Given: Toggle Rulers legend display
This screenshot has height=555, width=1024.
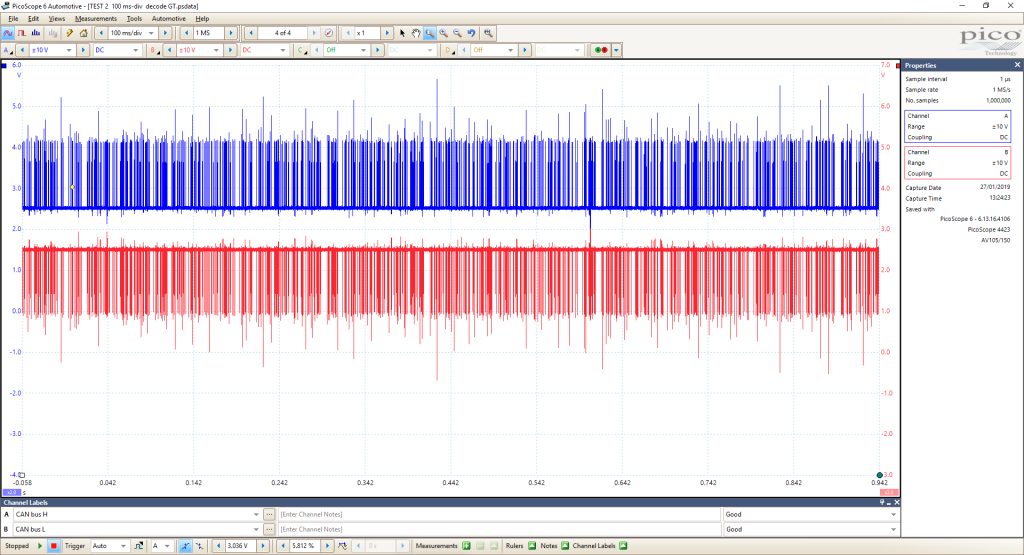Looking at the screenshot, I should coord(532,546).
